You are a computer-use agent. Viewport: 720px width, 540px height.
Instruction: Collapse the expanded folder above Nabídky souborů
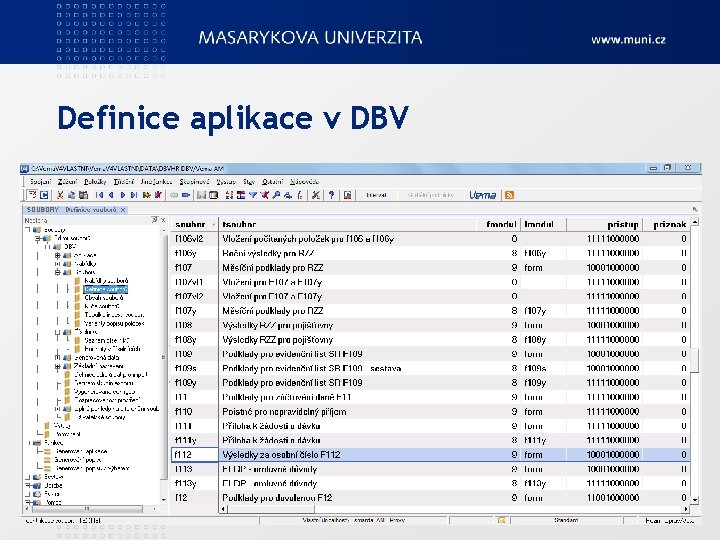point(57,272)
